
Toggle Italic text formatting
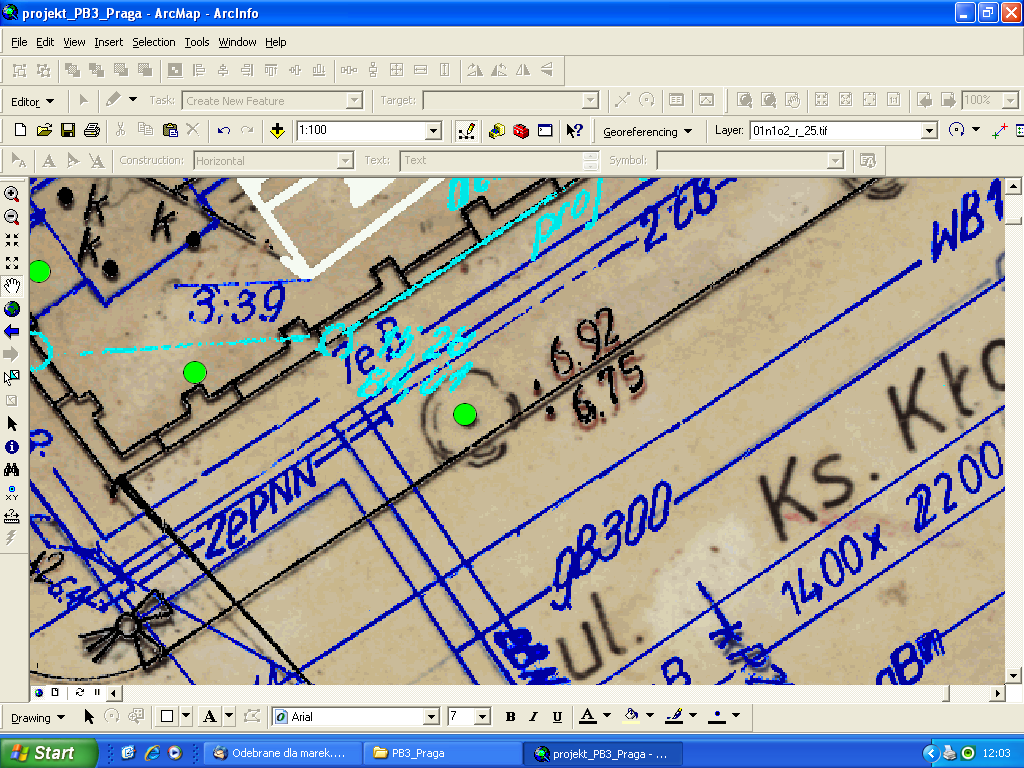(534, 717)
